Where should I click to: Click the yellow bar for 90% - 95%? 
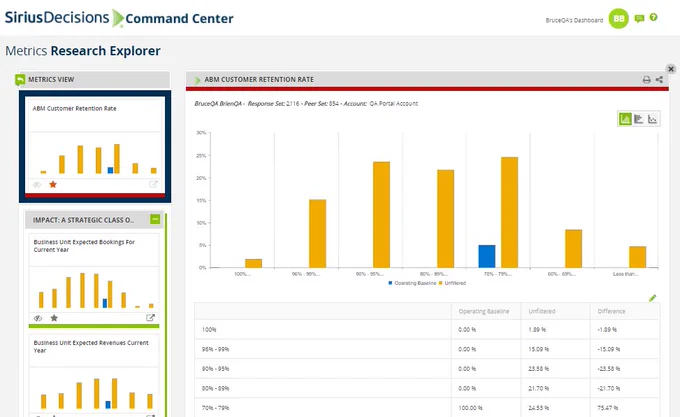(381, 215)
